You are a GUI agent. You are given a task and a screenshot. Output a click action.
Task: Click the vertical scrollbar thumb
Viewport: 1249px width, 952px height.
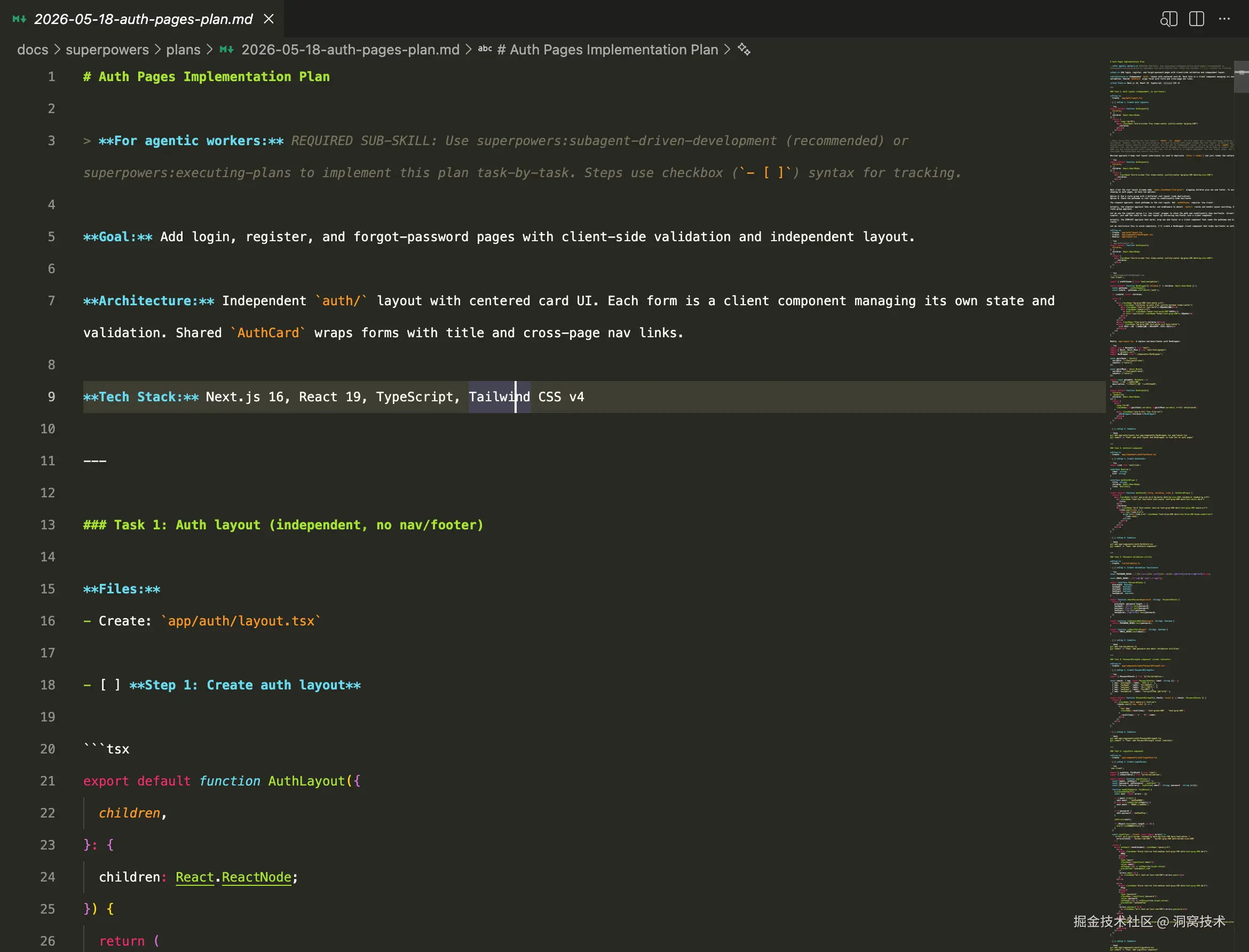point(1242,76)
